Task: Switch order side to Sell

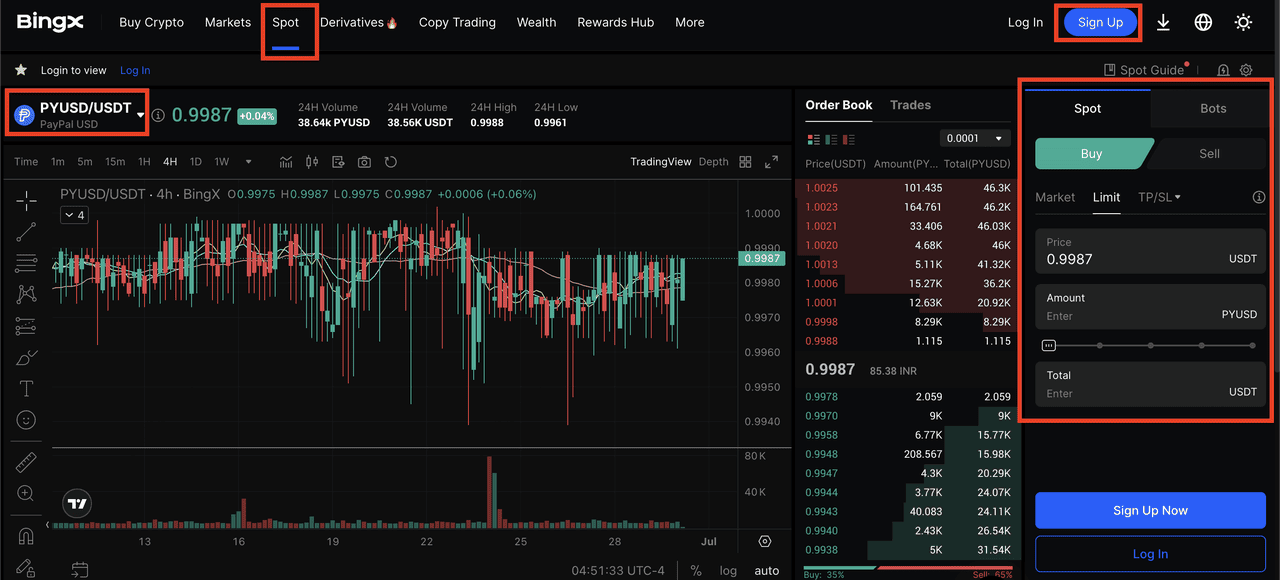Action: (x=1209, y=153)
